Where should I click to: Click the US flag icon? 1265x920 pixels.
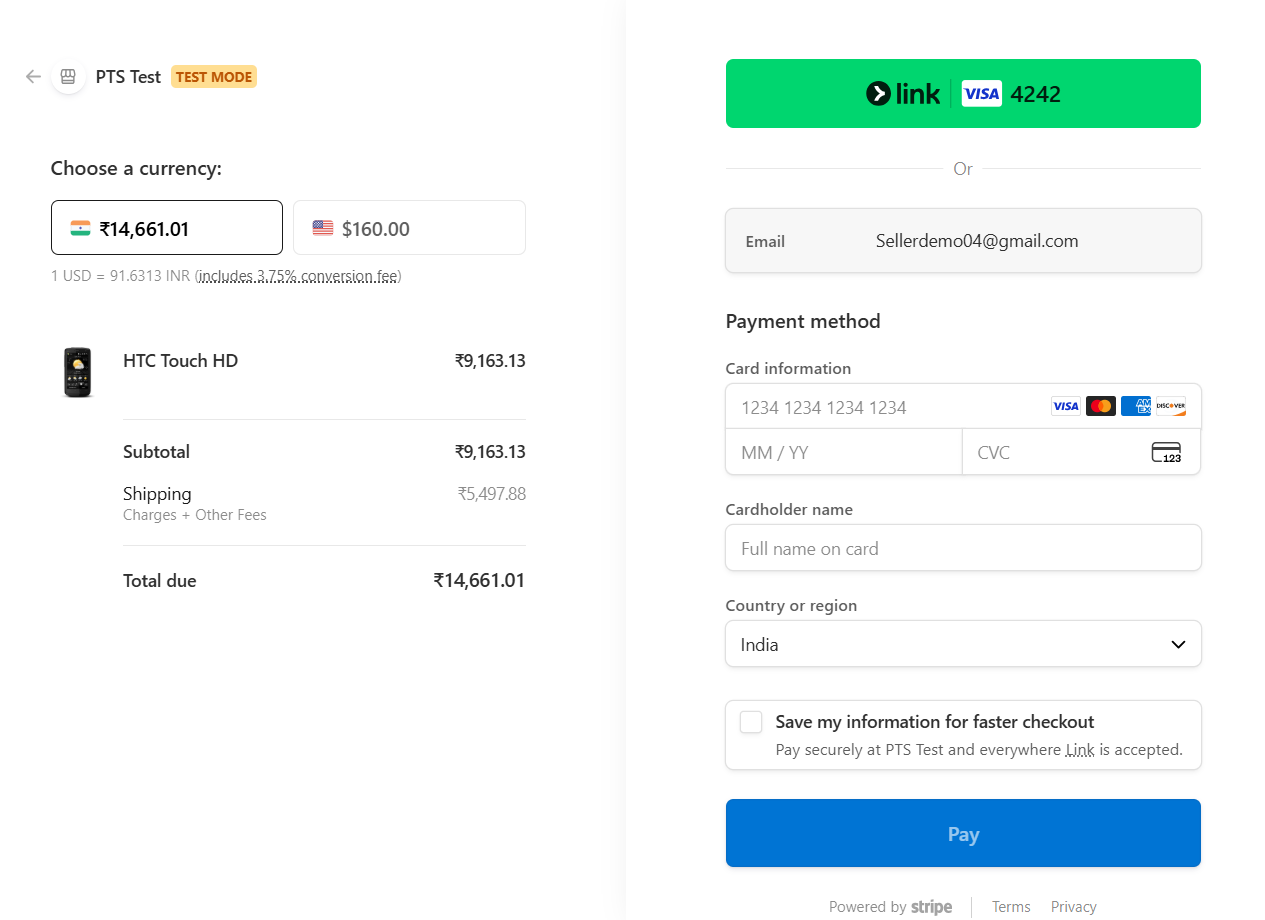(322, 228)
